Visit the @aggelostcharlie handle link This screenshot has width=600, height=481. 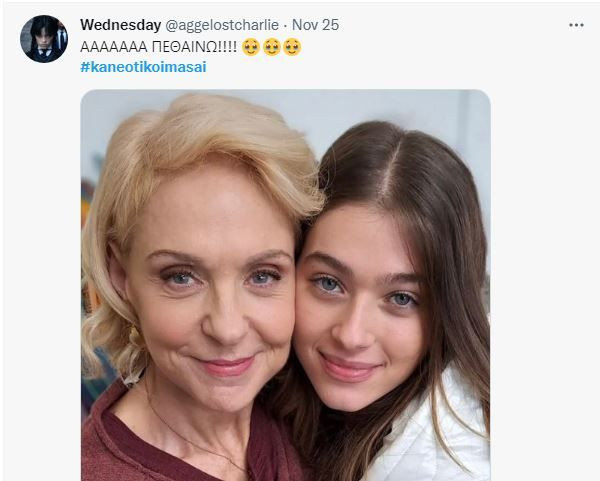223,25
